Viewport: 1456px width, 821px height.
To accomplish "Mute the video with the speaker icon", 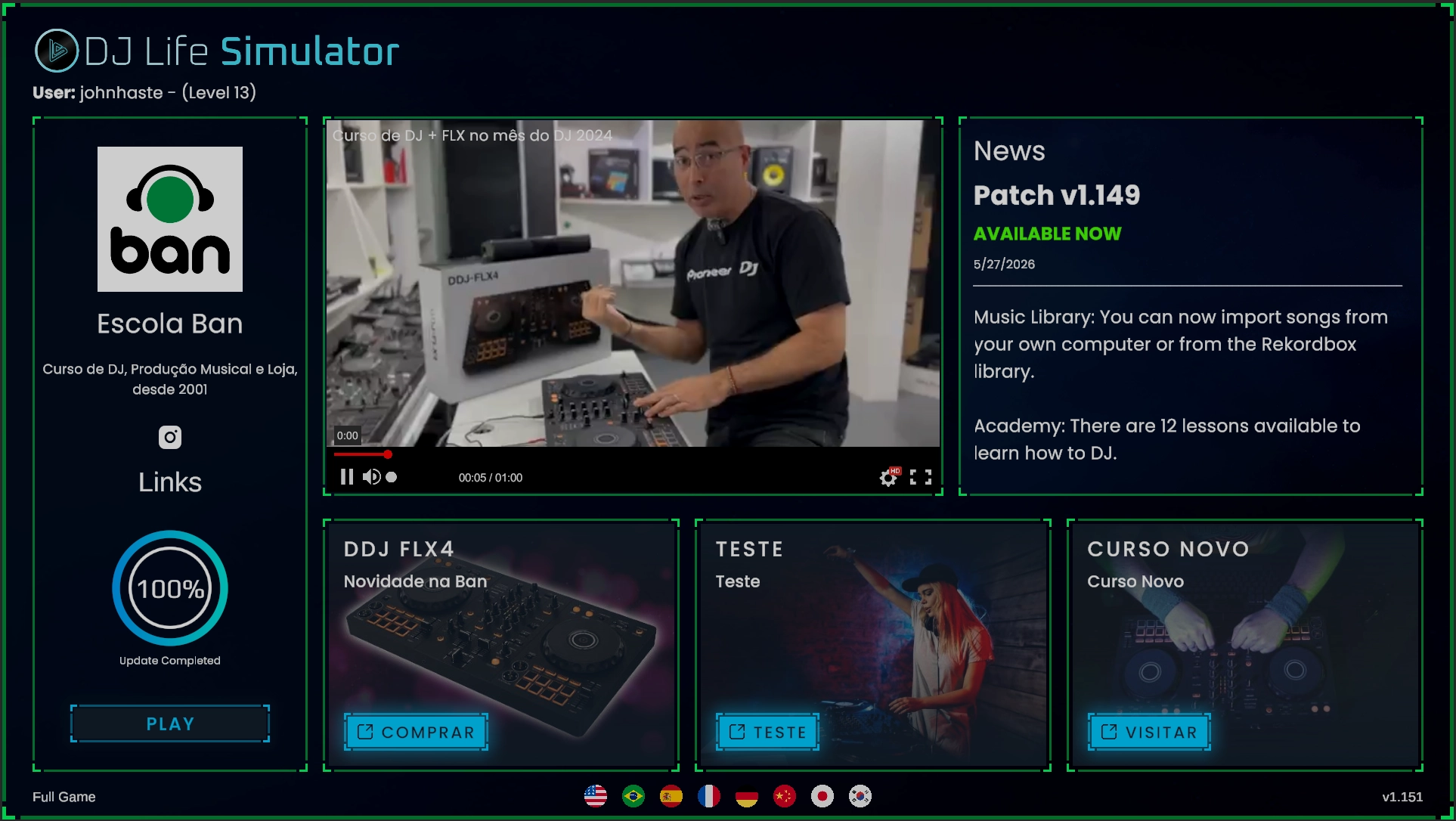I will pyautogui.click(x=371, y=477).
